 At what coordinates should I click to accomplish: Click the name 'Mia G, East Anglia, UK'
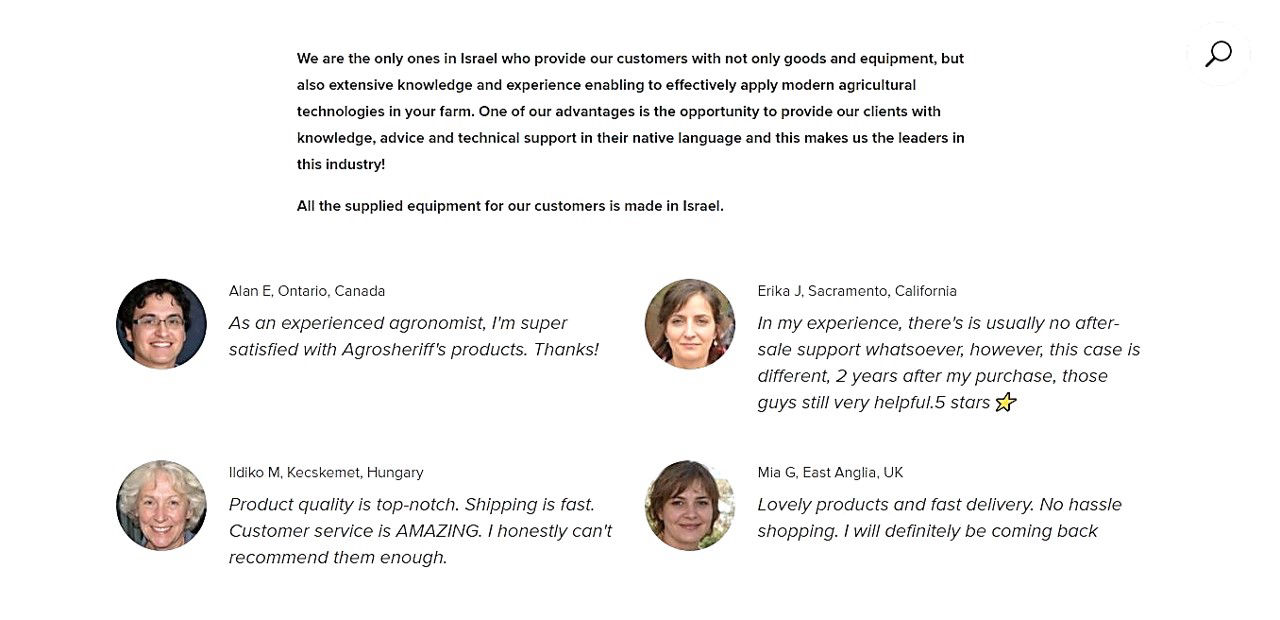click(x=829, y=472)
